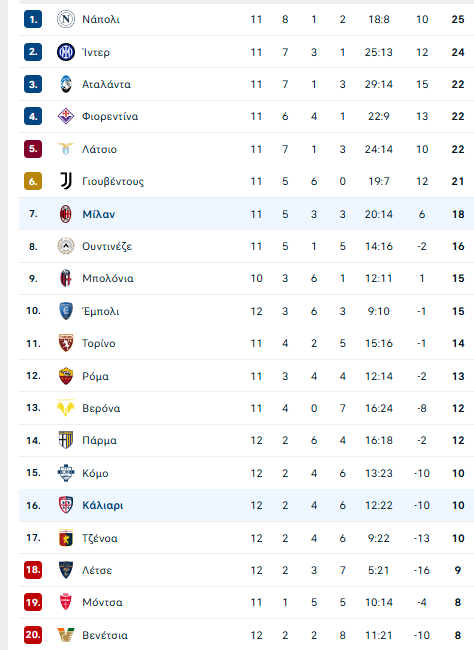Click the Juventus logo icon

(66, 181)
